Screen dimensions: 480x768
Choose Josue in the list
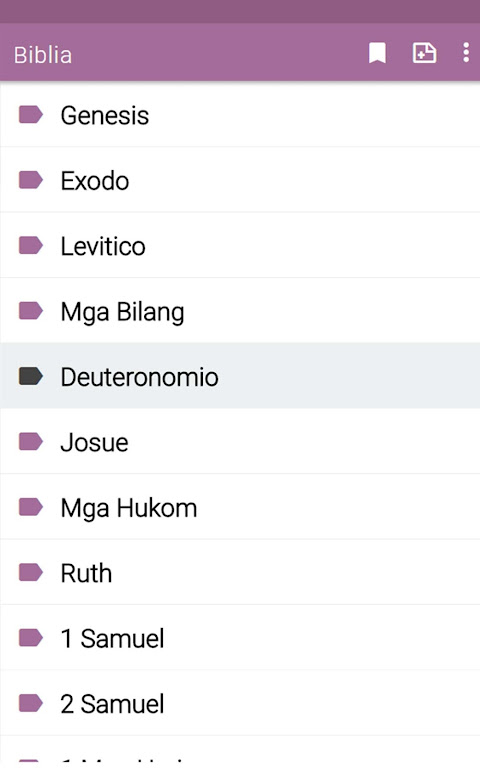[240, 441]
